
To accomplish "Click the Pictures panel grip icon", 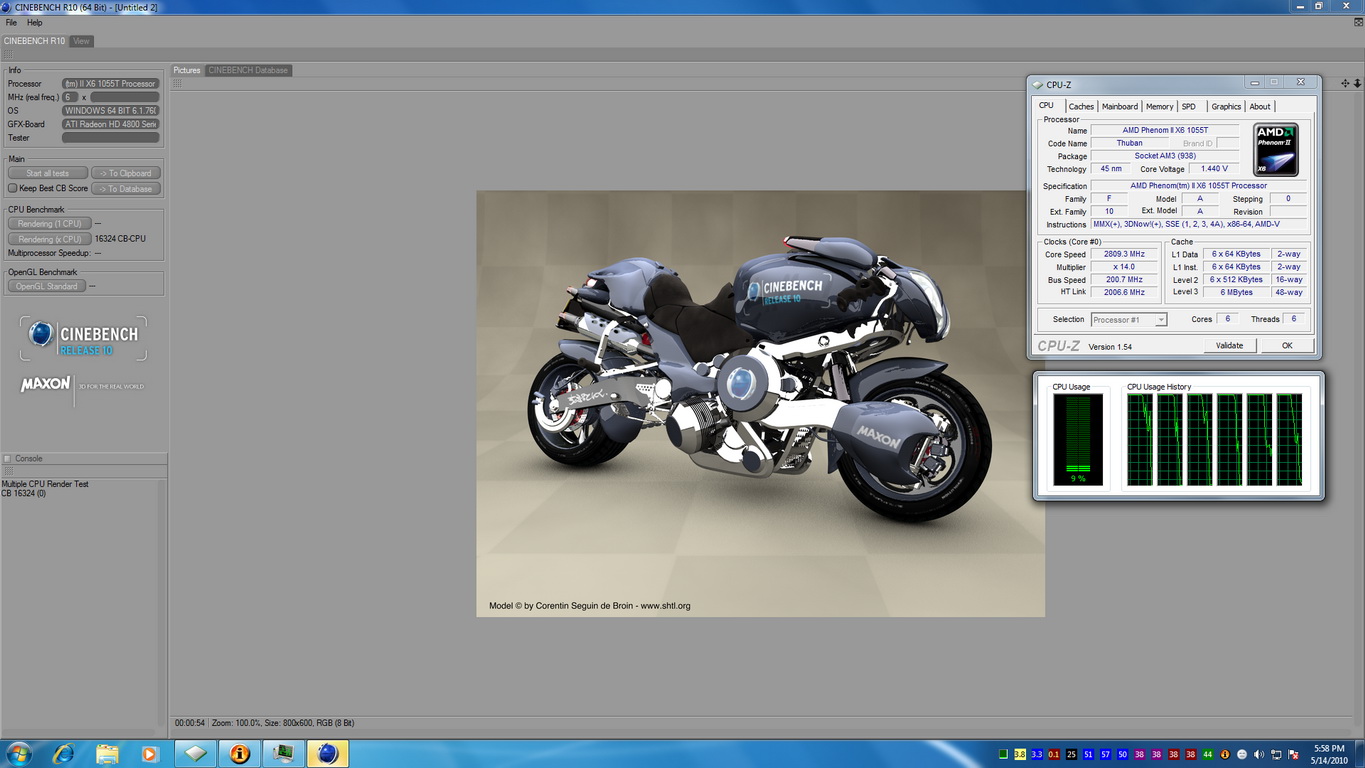I will 178,83.
